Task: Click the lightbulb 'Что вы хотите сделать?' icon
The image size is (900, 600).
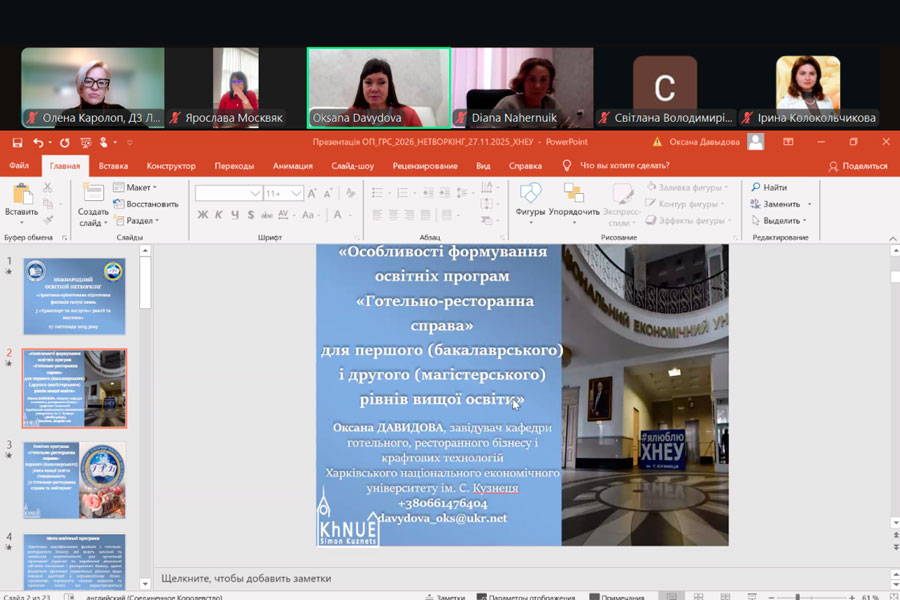Action: pyautogui.click(x=570, y=166)
